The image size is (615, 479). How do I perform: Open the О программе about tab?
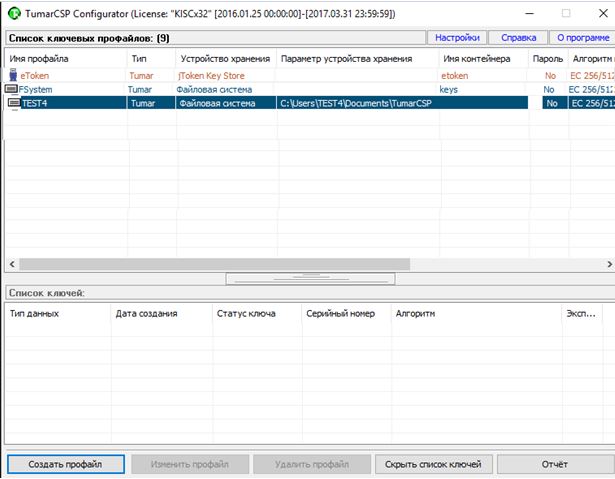(581, 38)
